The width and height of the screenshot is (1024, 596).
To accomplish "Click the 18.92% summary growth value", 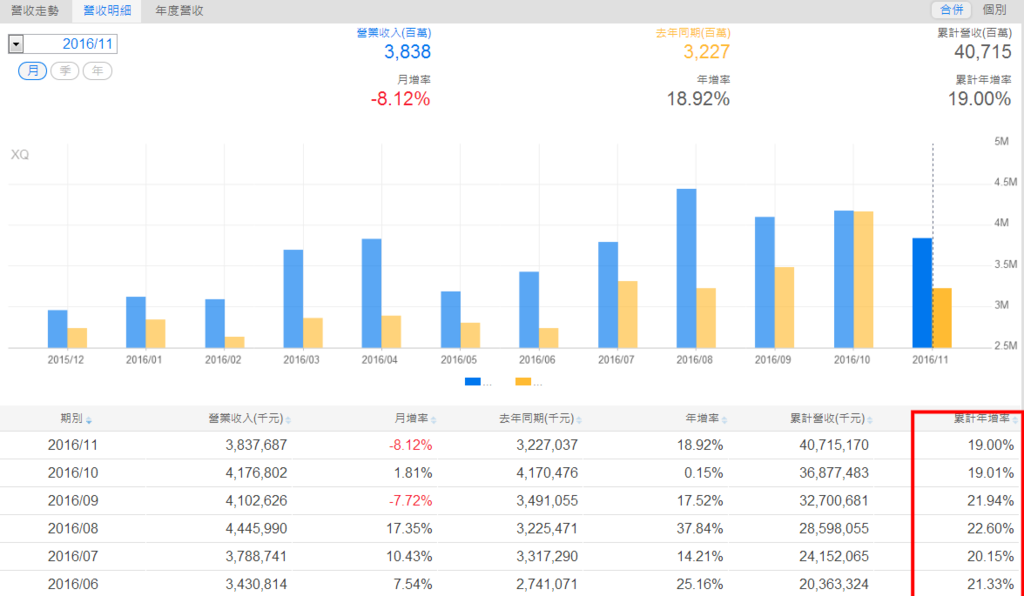I will tap(698, 99).
